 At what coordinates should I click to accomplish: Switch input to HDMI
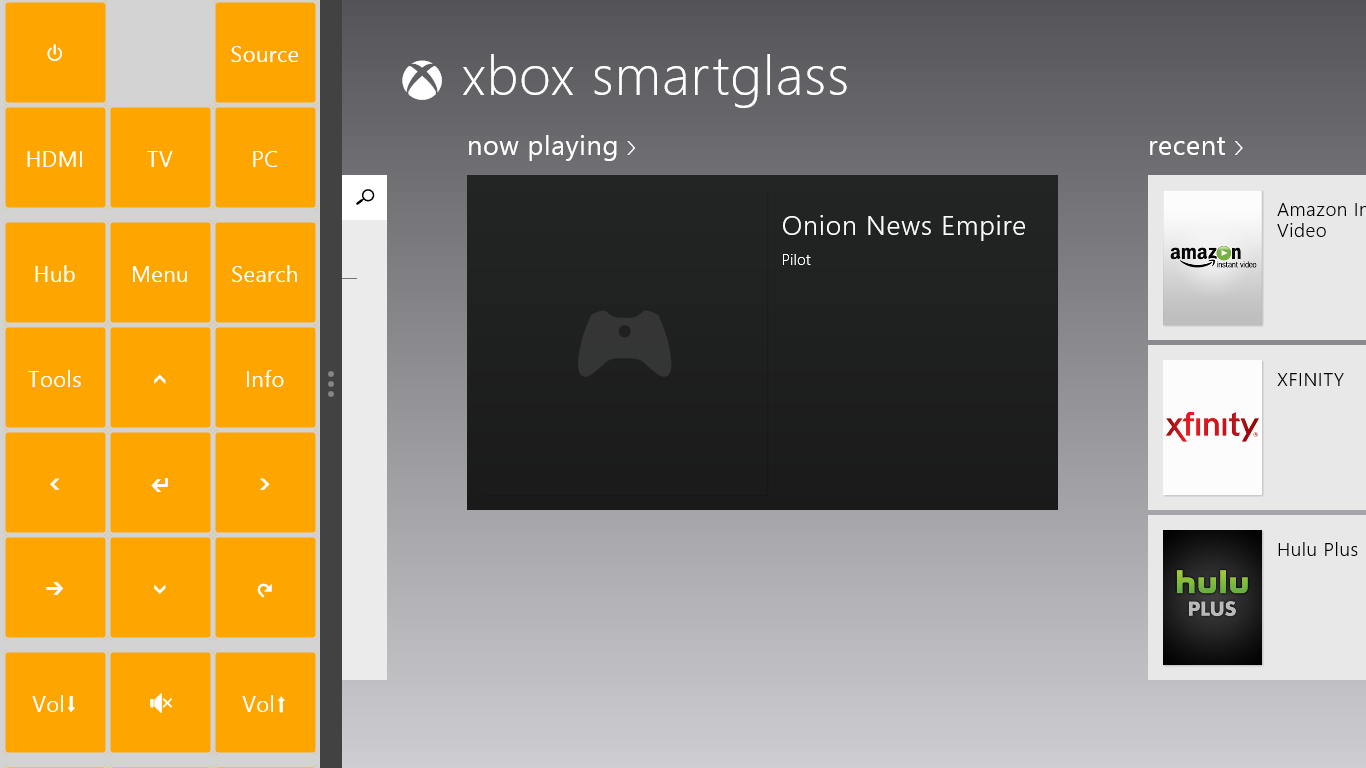pyautogui.click(x=55, y=158)
